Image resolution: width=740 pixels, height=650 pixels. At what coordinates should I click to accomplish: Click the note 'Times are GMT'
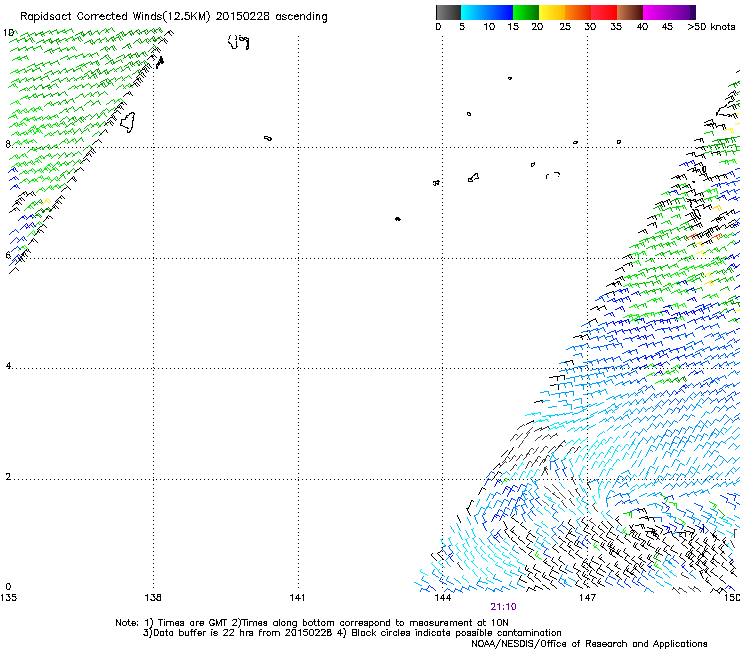pos(193,623)
